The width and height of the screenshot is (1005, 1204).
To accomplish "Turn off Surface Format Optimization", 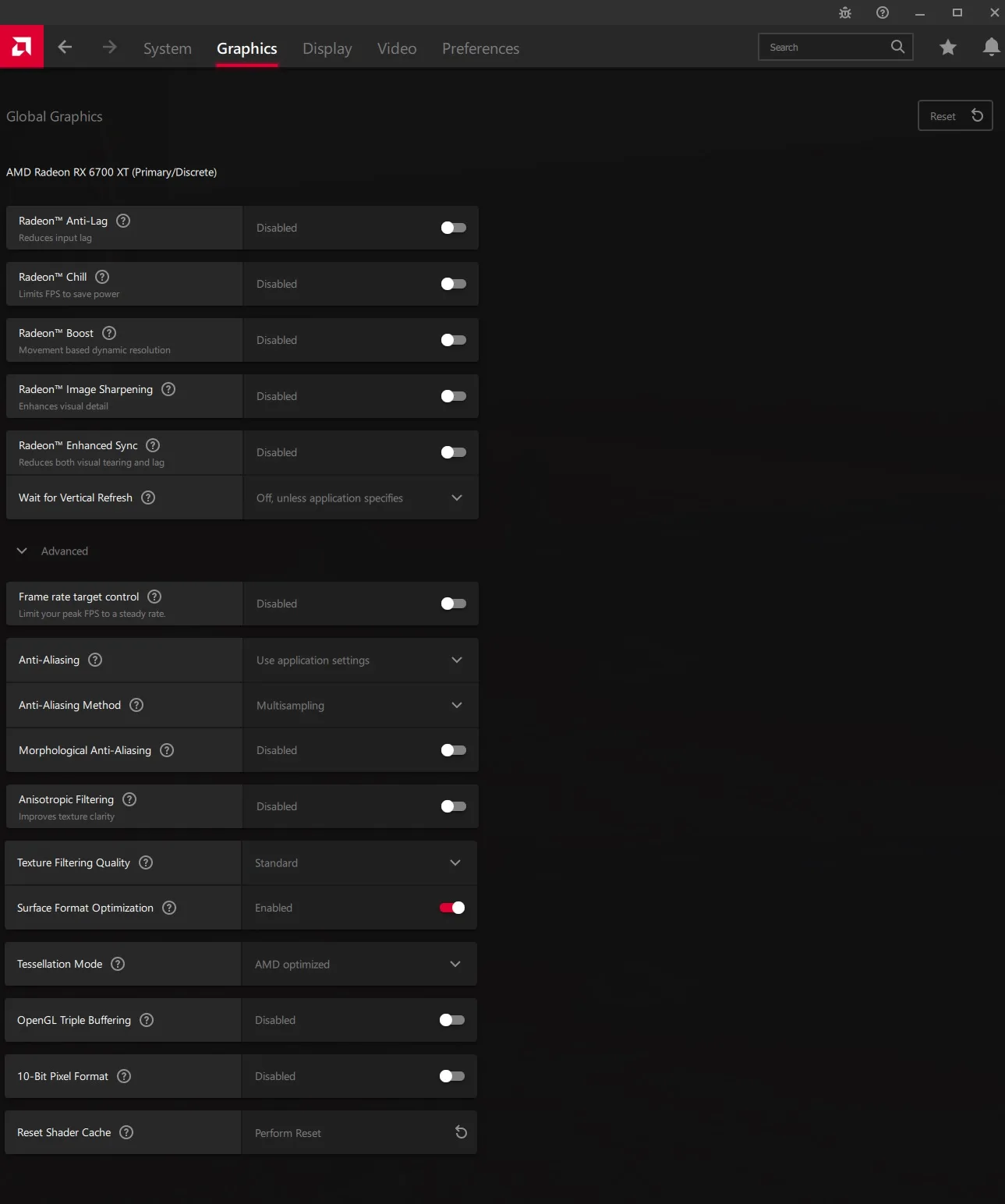I will (x=452, y=908).
